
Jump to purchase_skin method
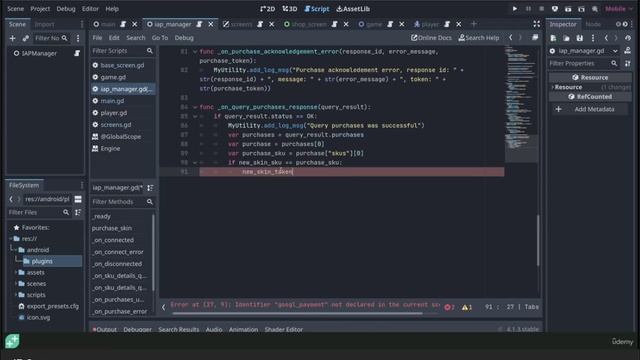[112, 228]
